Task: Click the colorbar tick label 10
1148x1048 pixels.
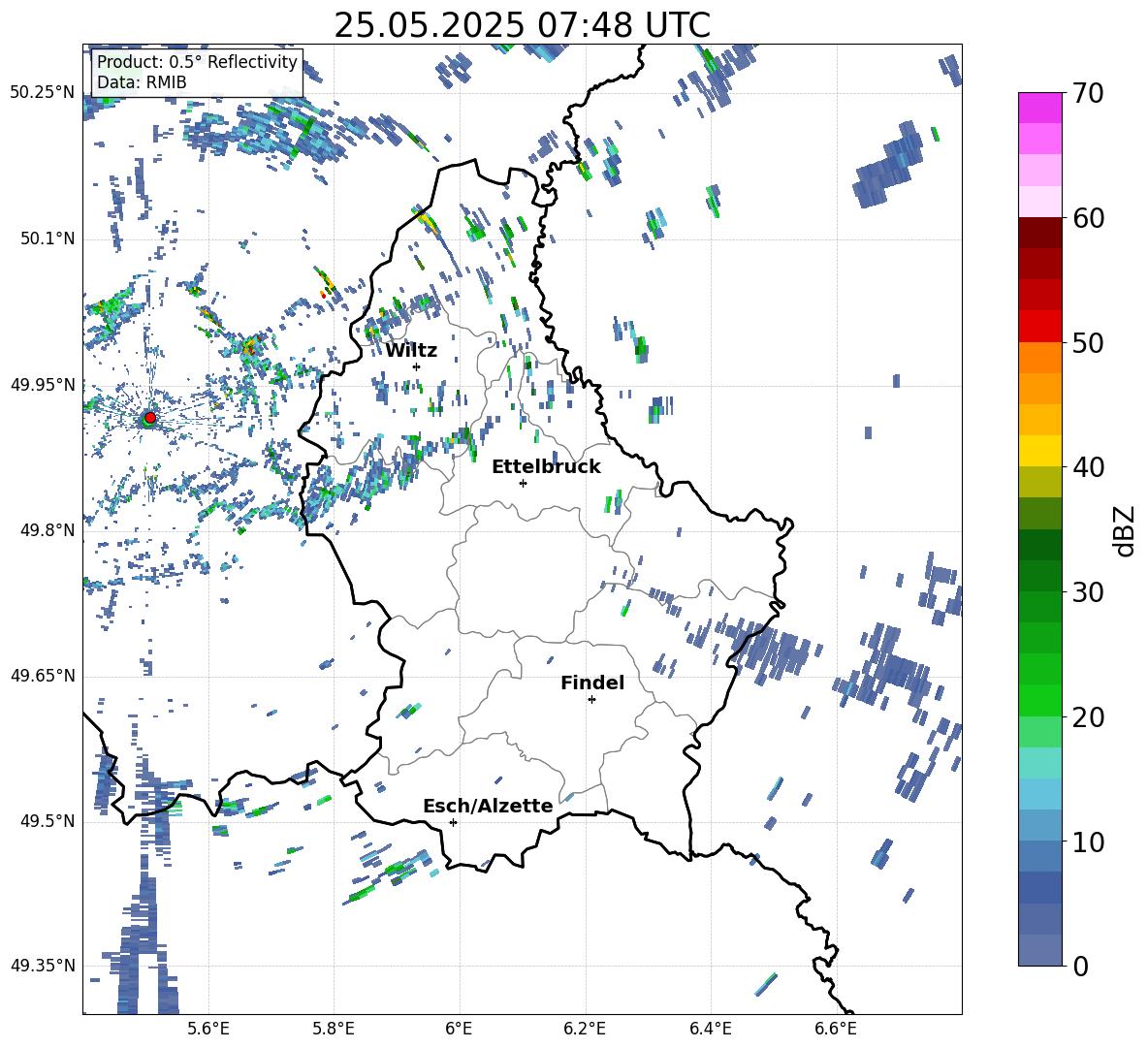Action: click(x=1088, y=842)
